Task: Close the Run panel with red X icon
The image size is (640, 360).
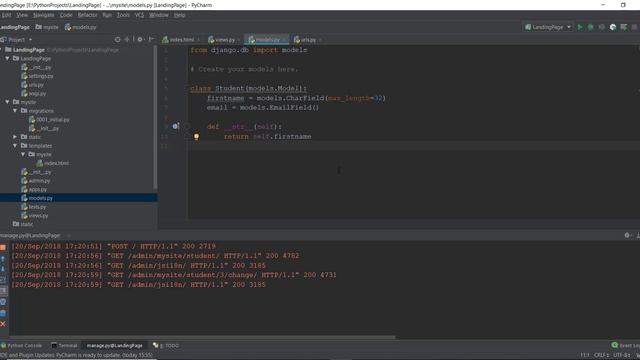Action: [x=3, y=324]
